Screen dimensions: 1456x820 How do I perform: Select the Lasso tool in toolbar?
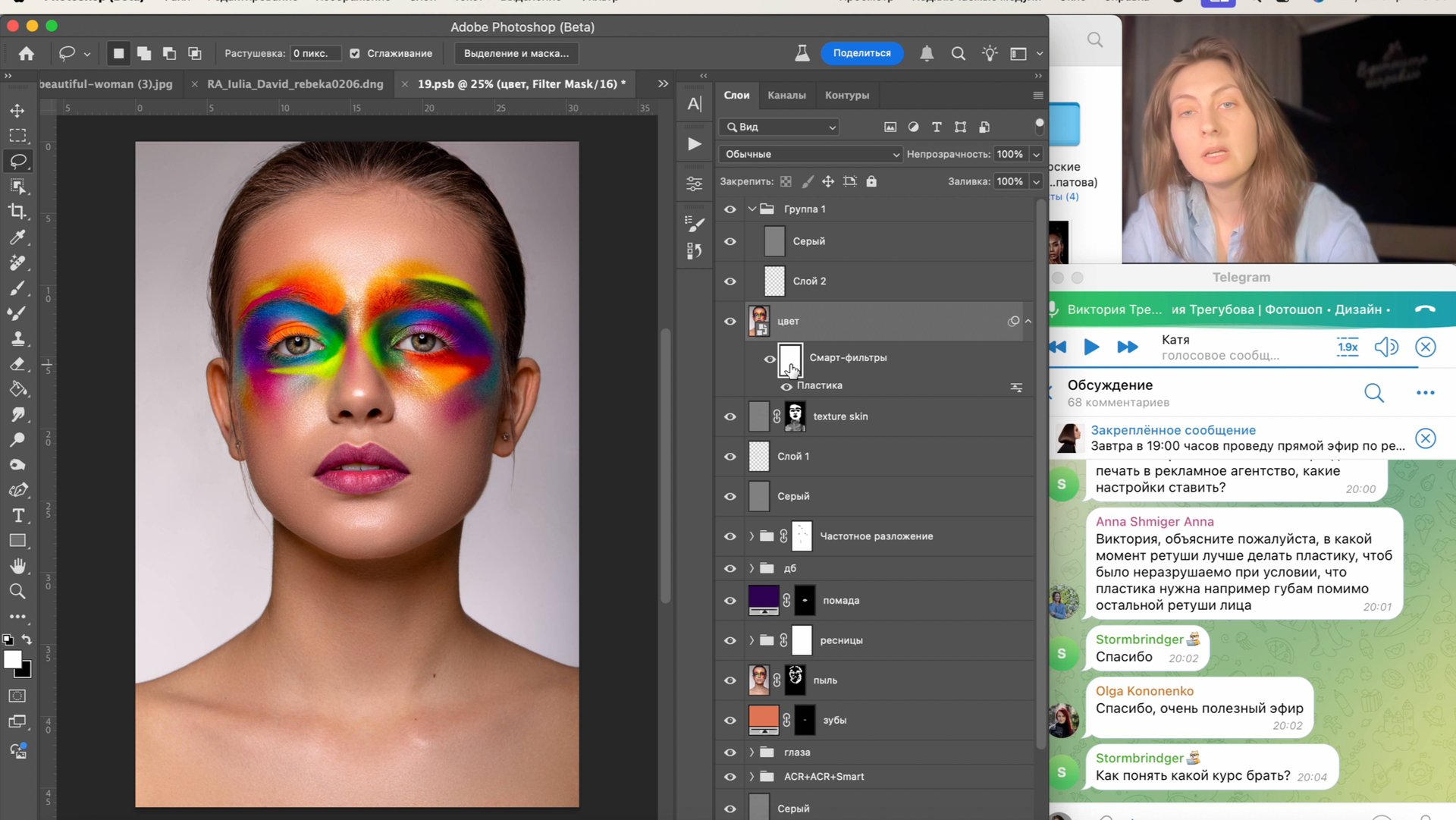[17, 161]
